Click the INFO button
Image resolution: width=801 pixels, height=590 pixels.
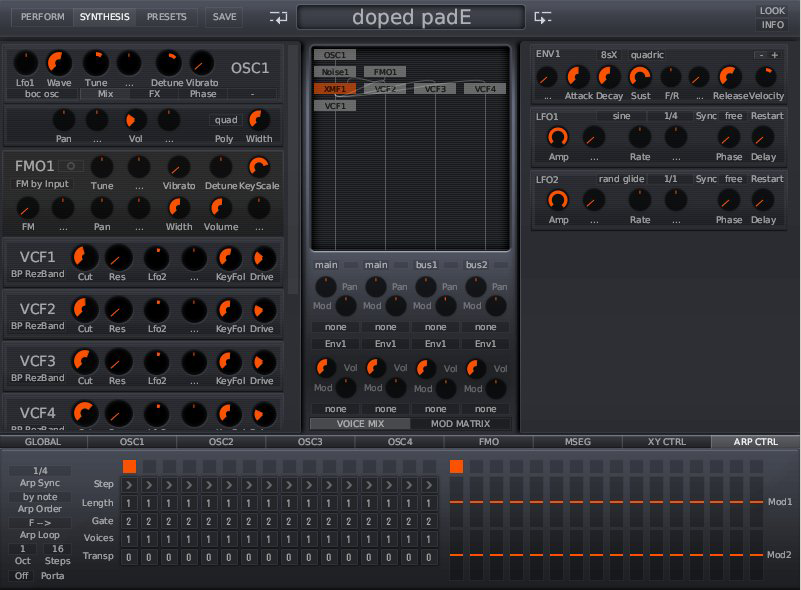point(772,25)
